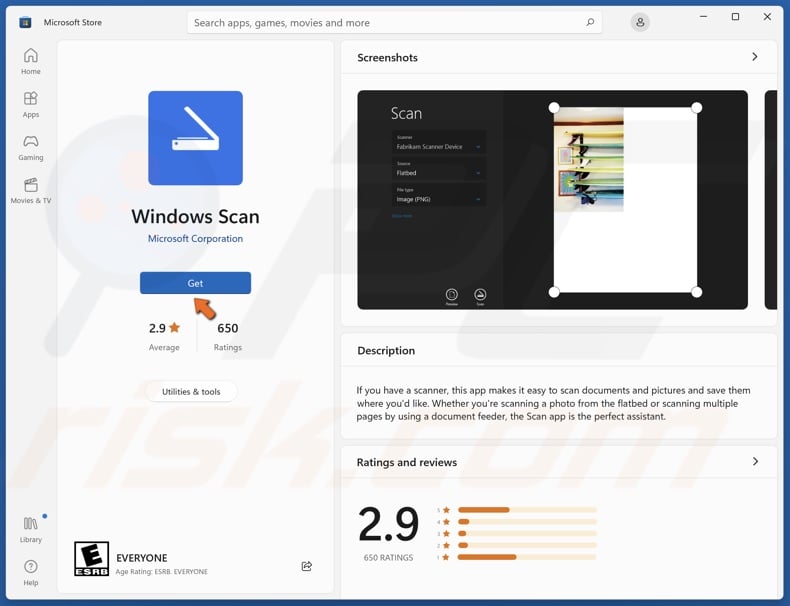Open the user profile icon
Screen dimensions: 790x606
point(640,22)
